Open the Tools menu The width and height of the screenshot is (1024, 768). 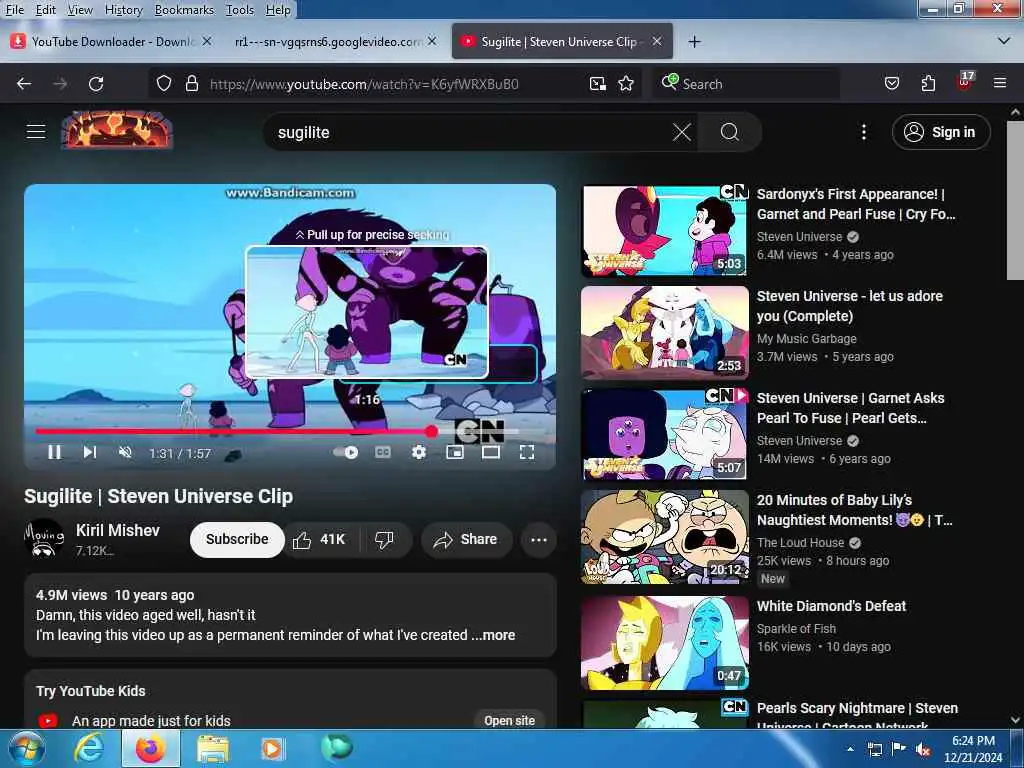coord(240,10)
